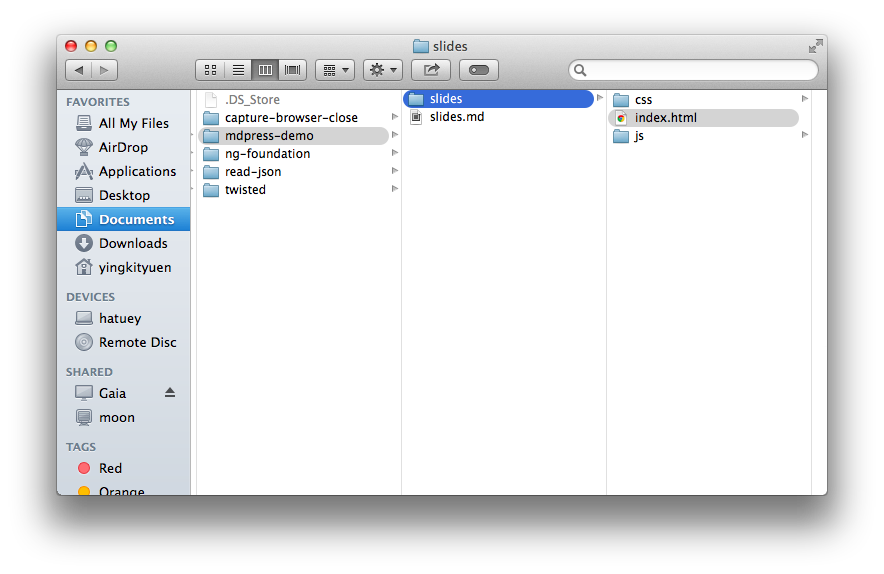
Task: Filter by the Red tag
Action: click(x=110, y=468)
